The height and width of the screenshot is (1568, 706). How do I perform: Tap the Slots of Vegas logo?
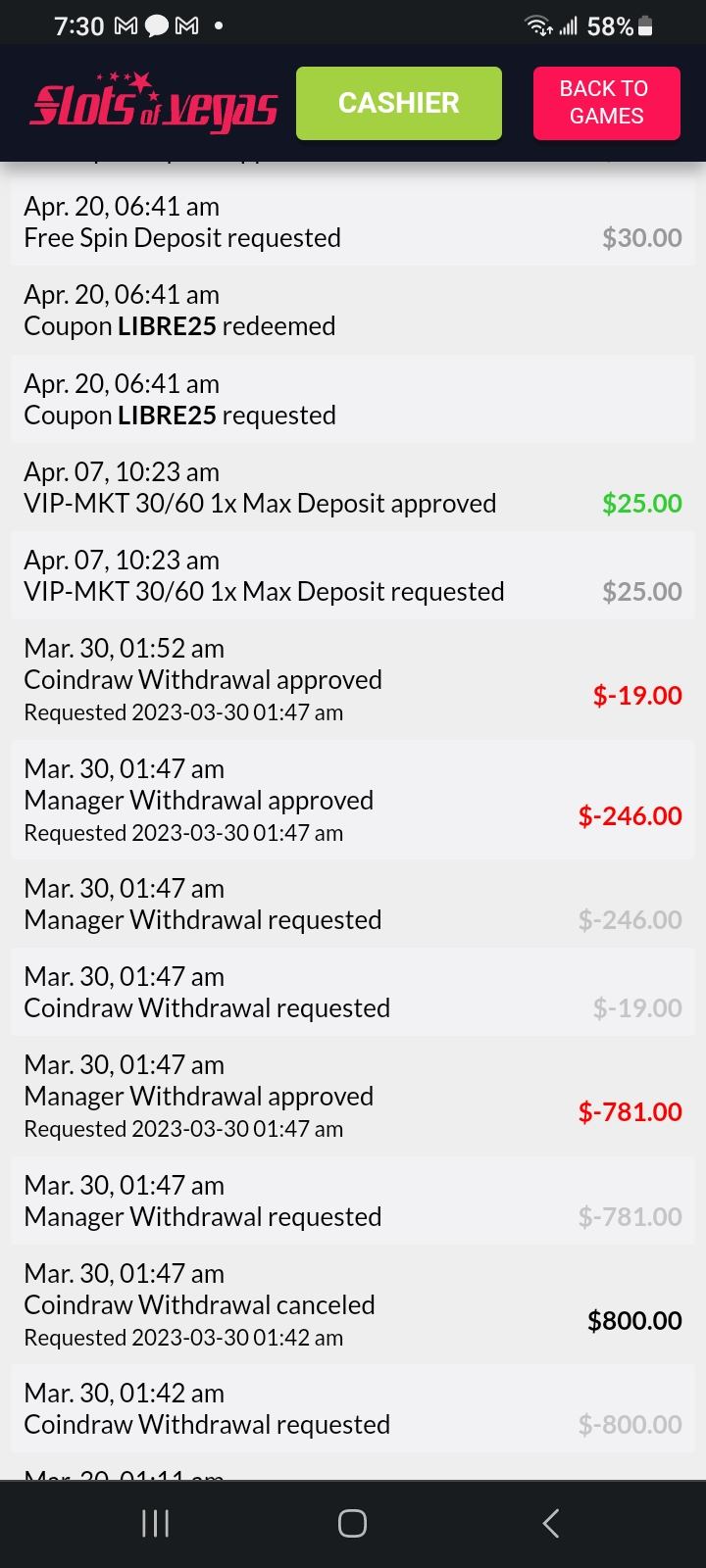pos(154,104)
